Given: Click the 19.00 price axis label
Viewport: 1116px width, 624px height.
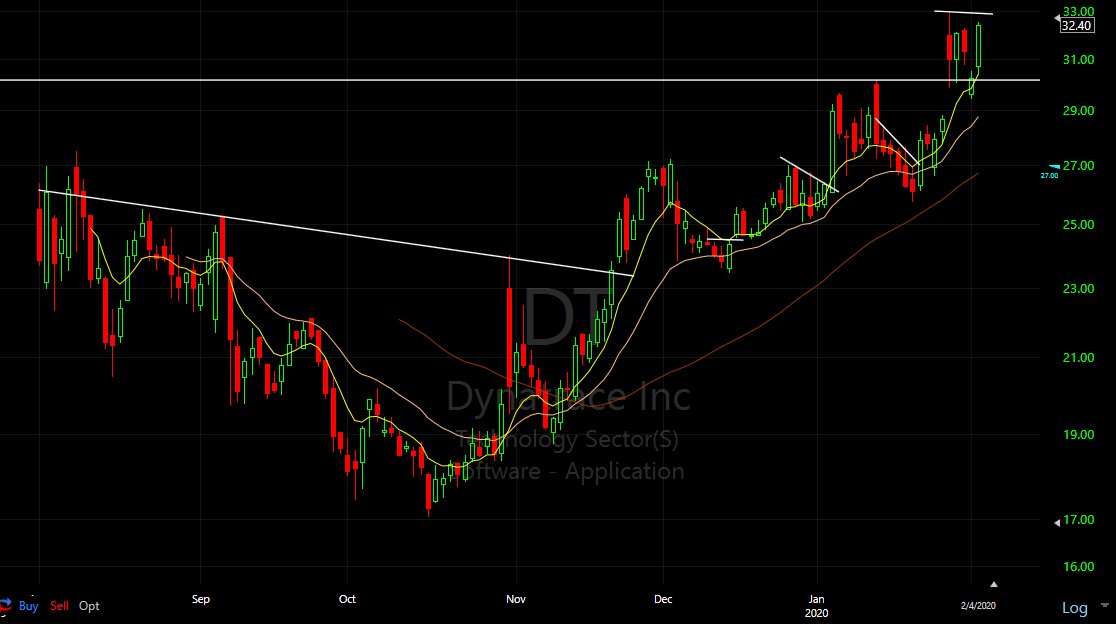Looking at the screenshot, I should pyautogui.click(x=1078, y=435).
